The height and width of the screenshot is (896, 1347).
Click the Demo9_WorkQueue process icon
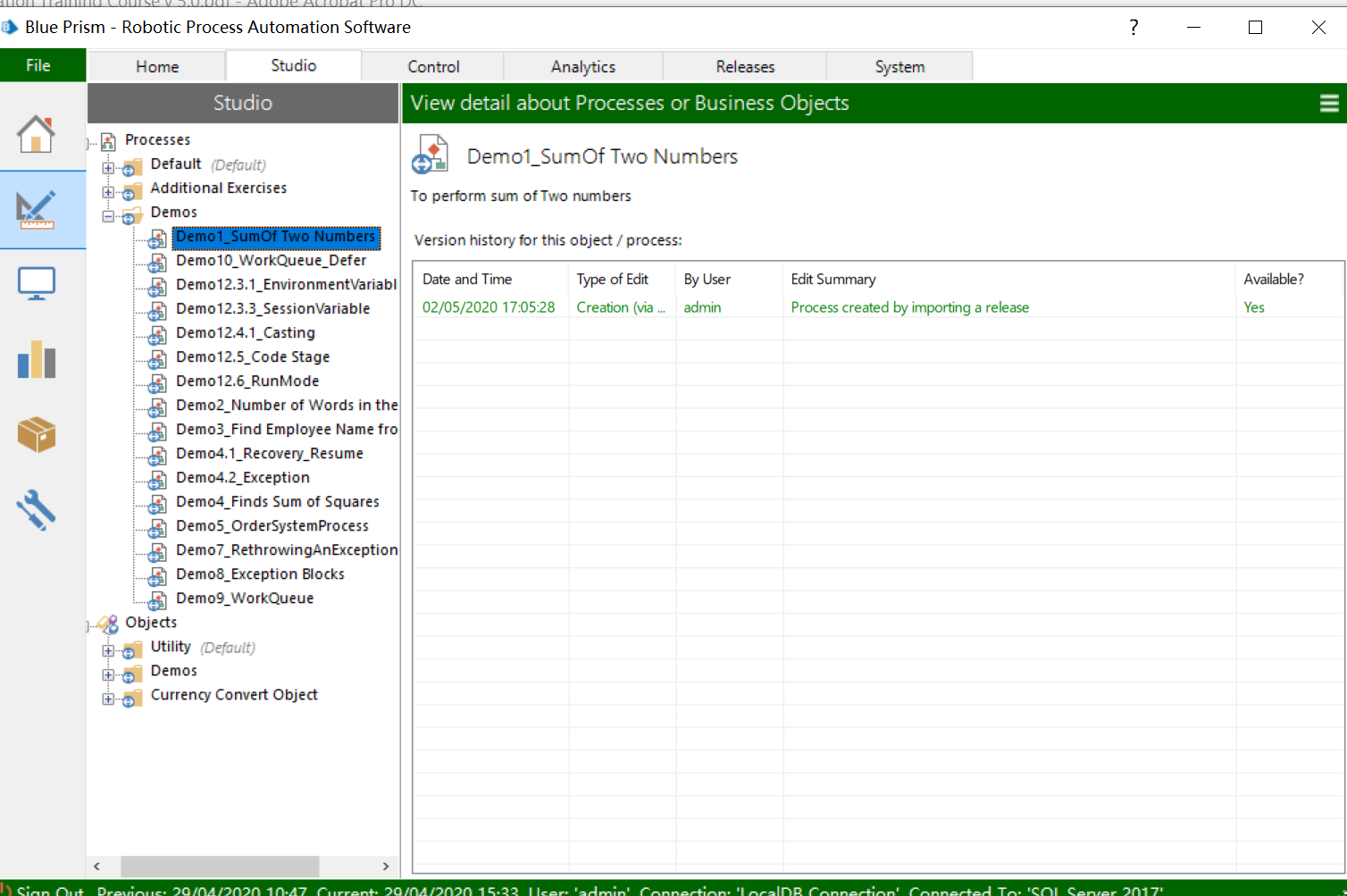pos(157,599)
